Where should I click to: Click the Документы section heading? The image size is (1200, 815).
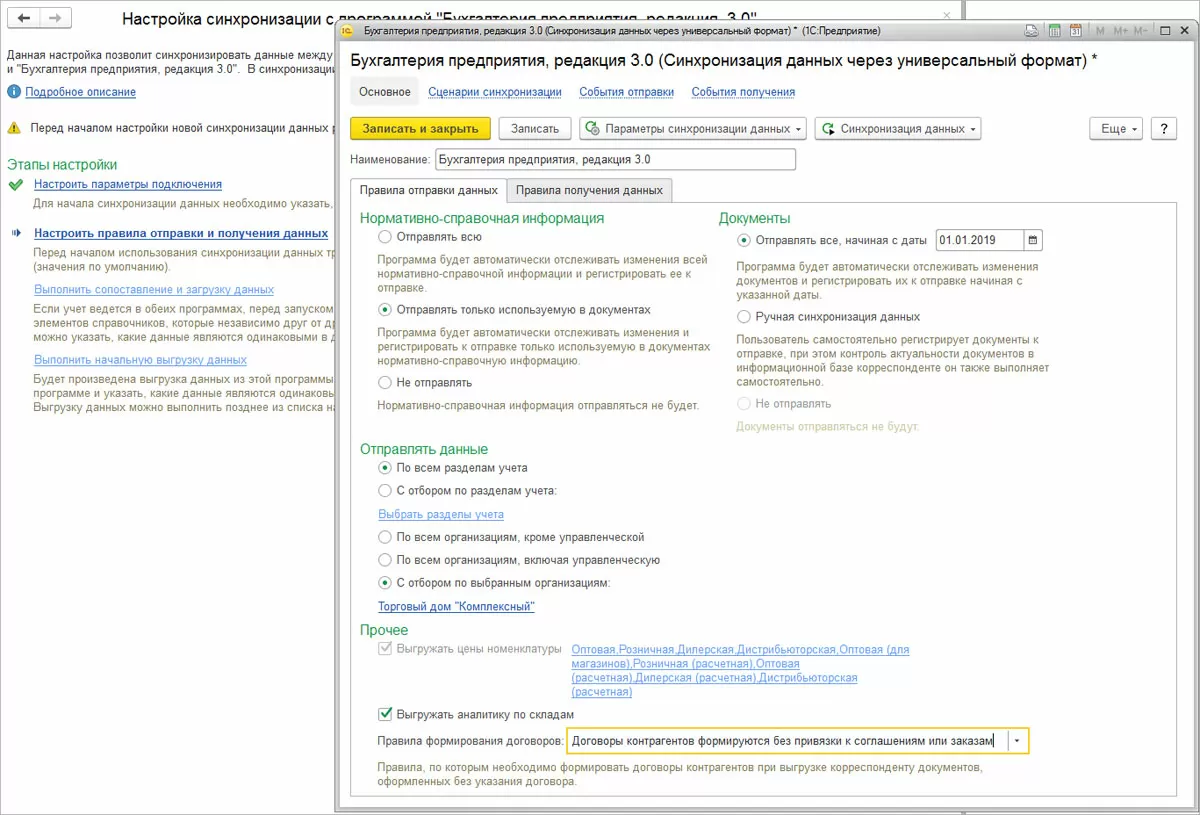click(x=755, y=217)
